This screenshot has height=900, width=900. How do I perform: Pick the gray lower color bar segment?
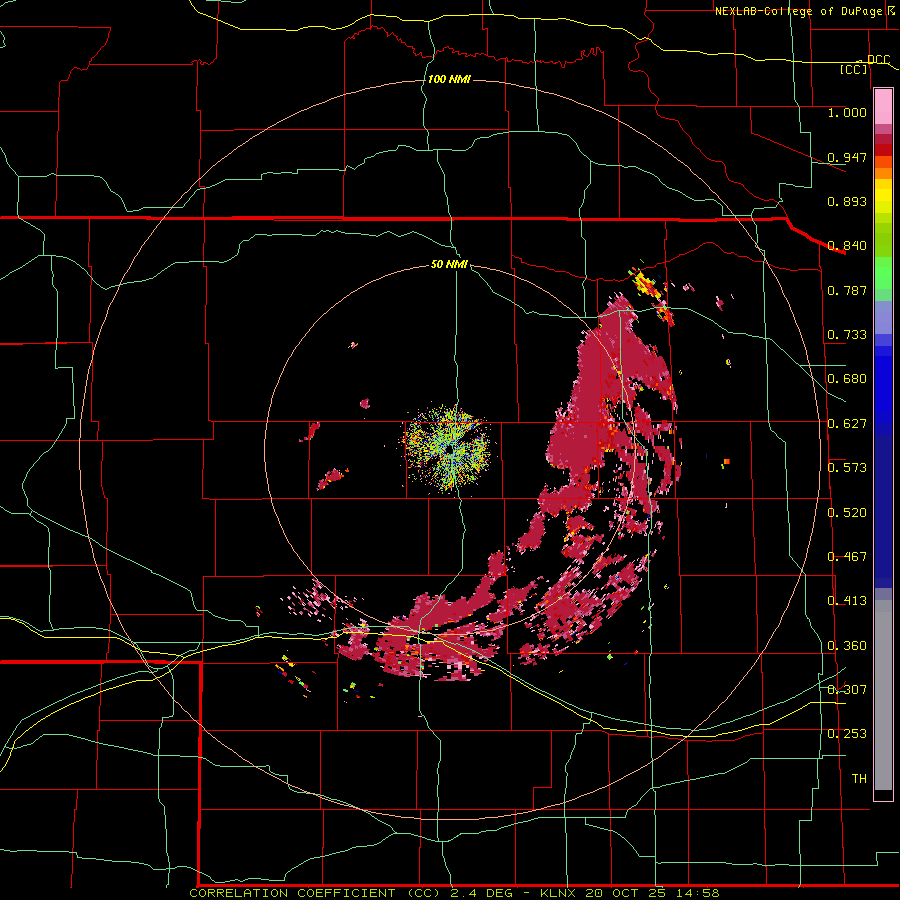pos(883,695)
